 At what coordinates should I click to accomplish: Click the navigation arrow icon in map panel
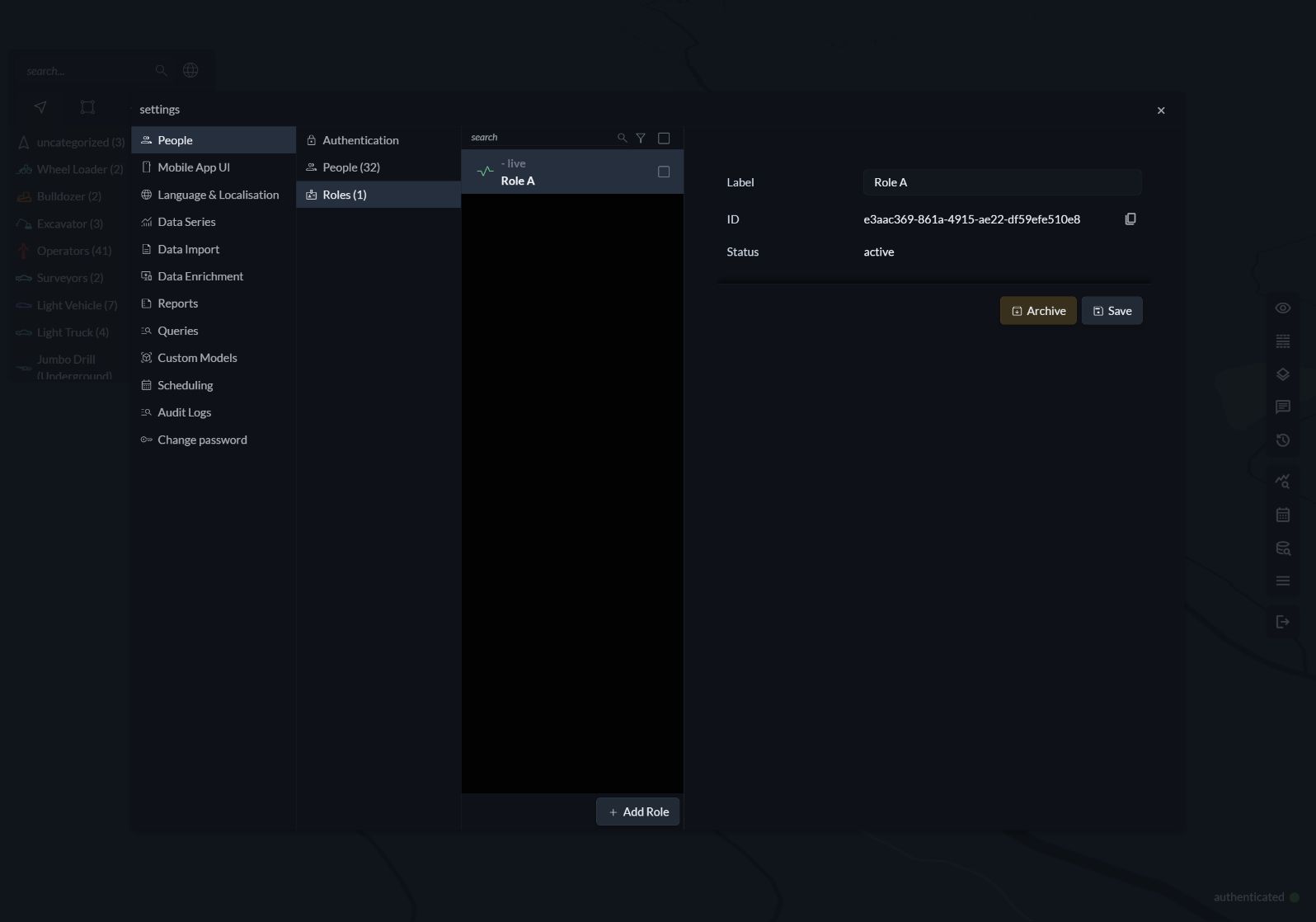point(40,107)
